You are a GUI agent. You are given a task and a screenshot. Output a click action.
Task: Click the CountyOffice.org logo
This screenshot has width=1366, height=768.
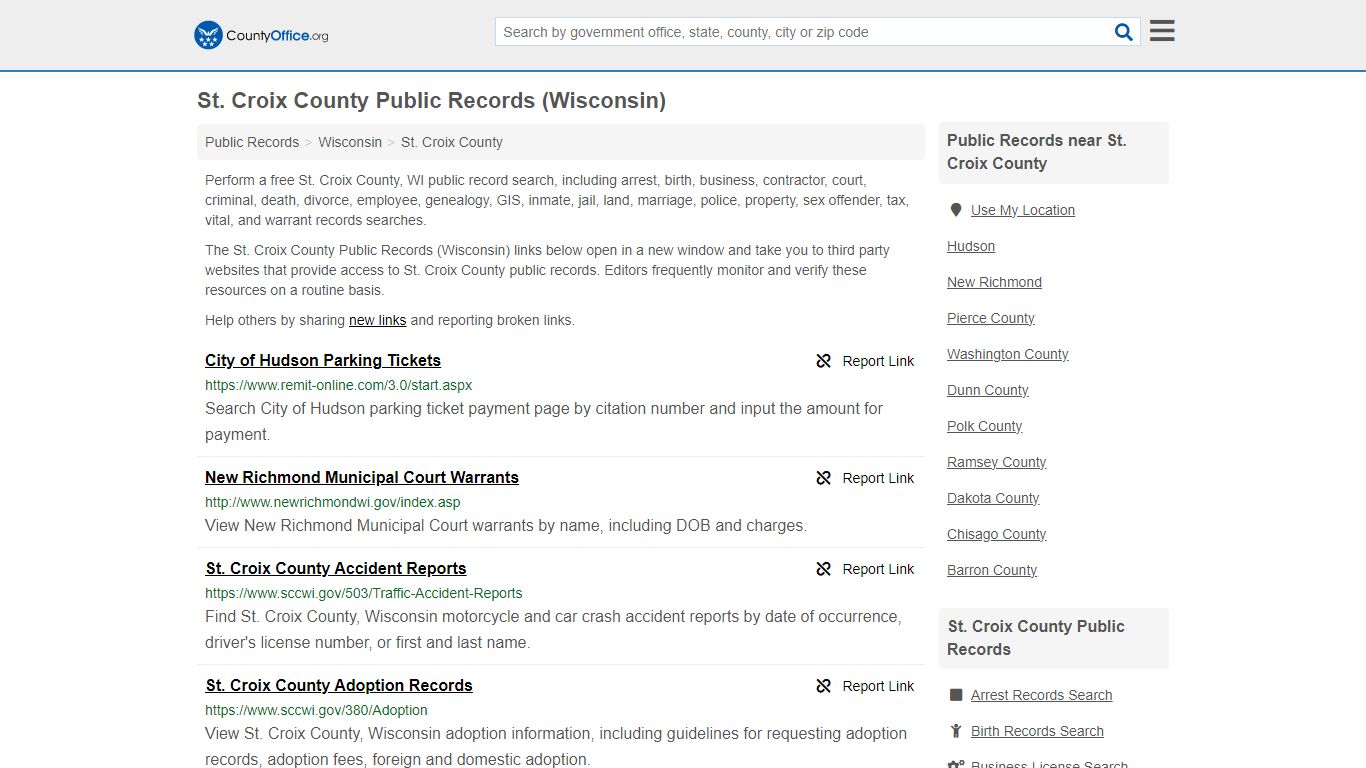tap(261, 35)
